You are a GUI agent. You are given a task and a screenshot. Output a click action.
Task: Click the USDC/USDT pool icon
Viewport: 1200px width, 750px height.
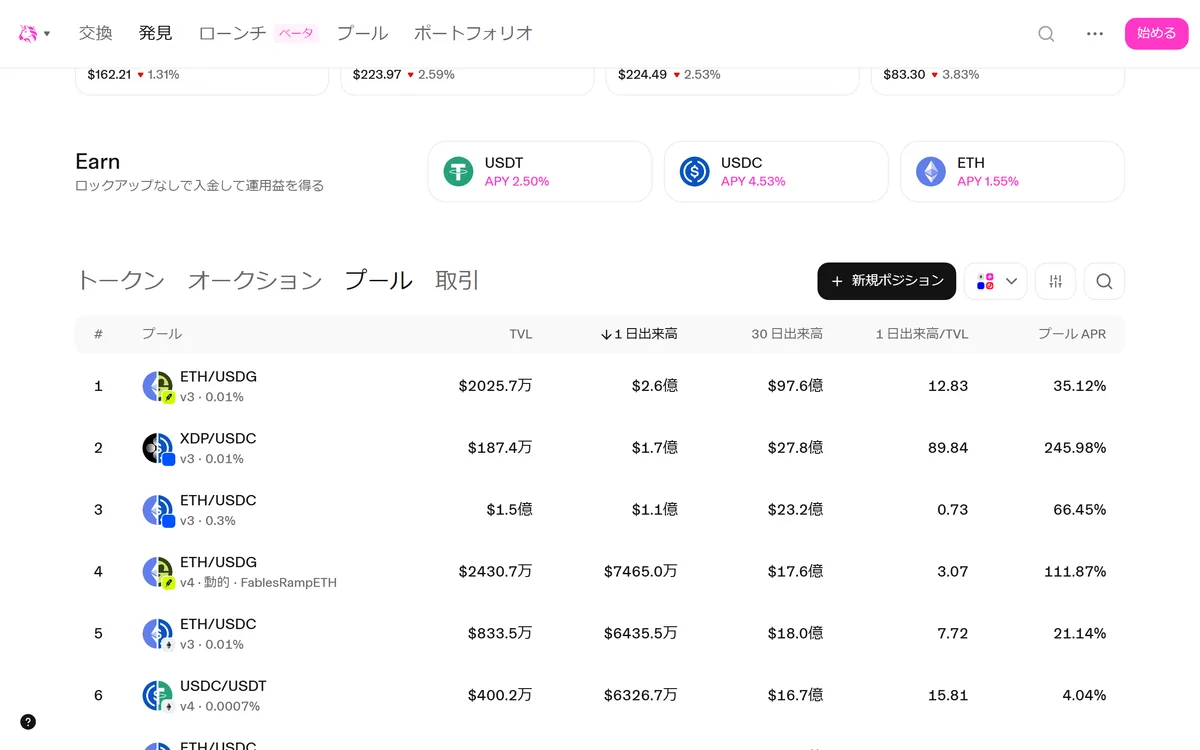tap(158, 697)
